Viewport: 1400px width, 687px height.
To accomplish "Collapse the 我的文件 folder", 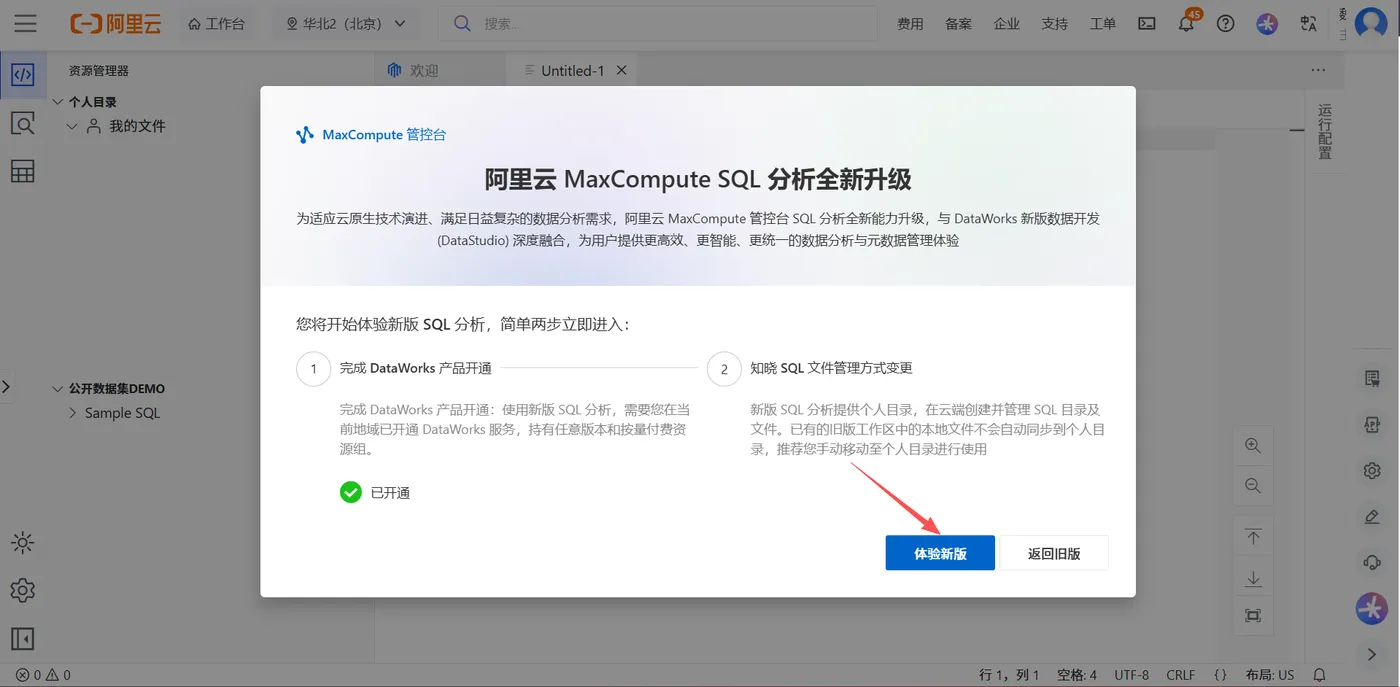I will click(x=72, y=127).
